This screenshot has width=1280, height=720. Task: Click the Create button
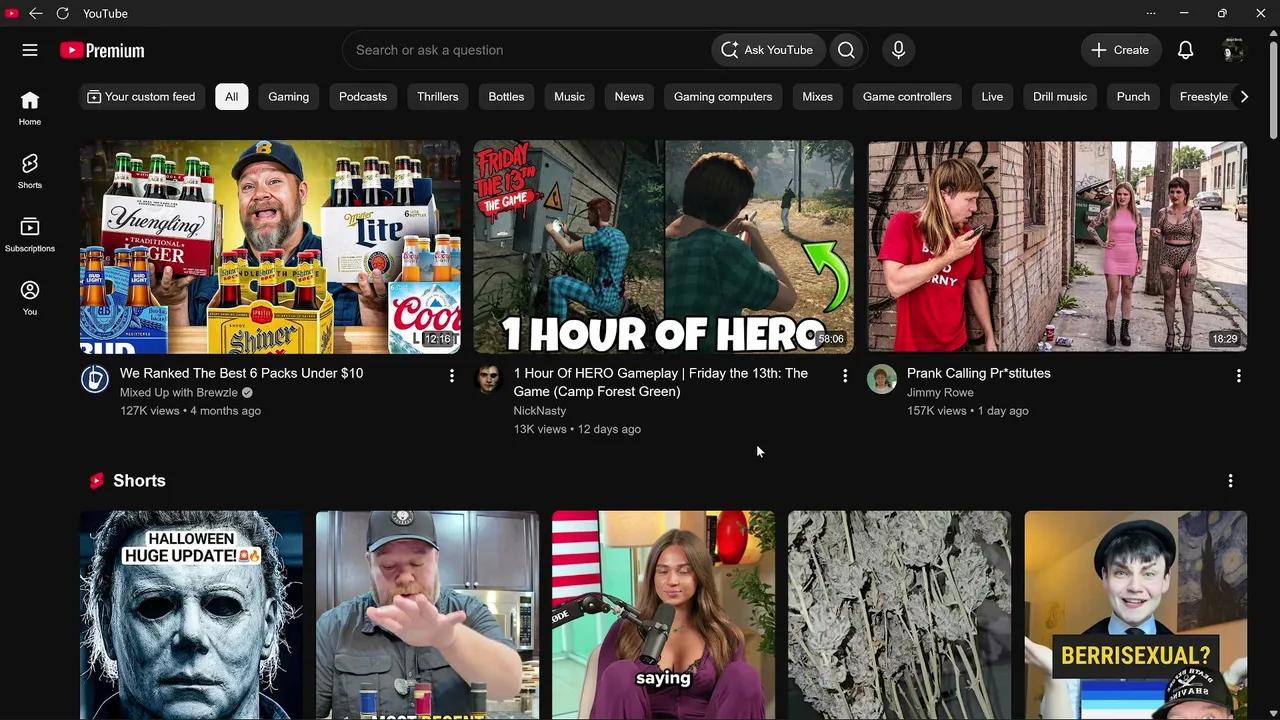tap(1120, 50)
